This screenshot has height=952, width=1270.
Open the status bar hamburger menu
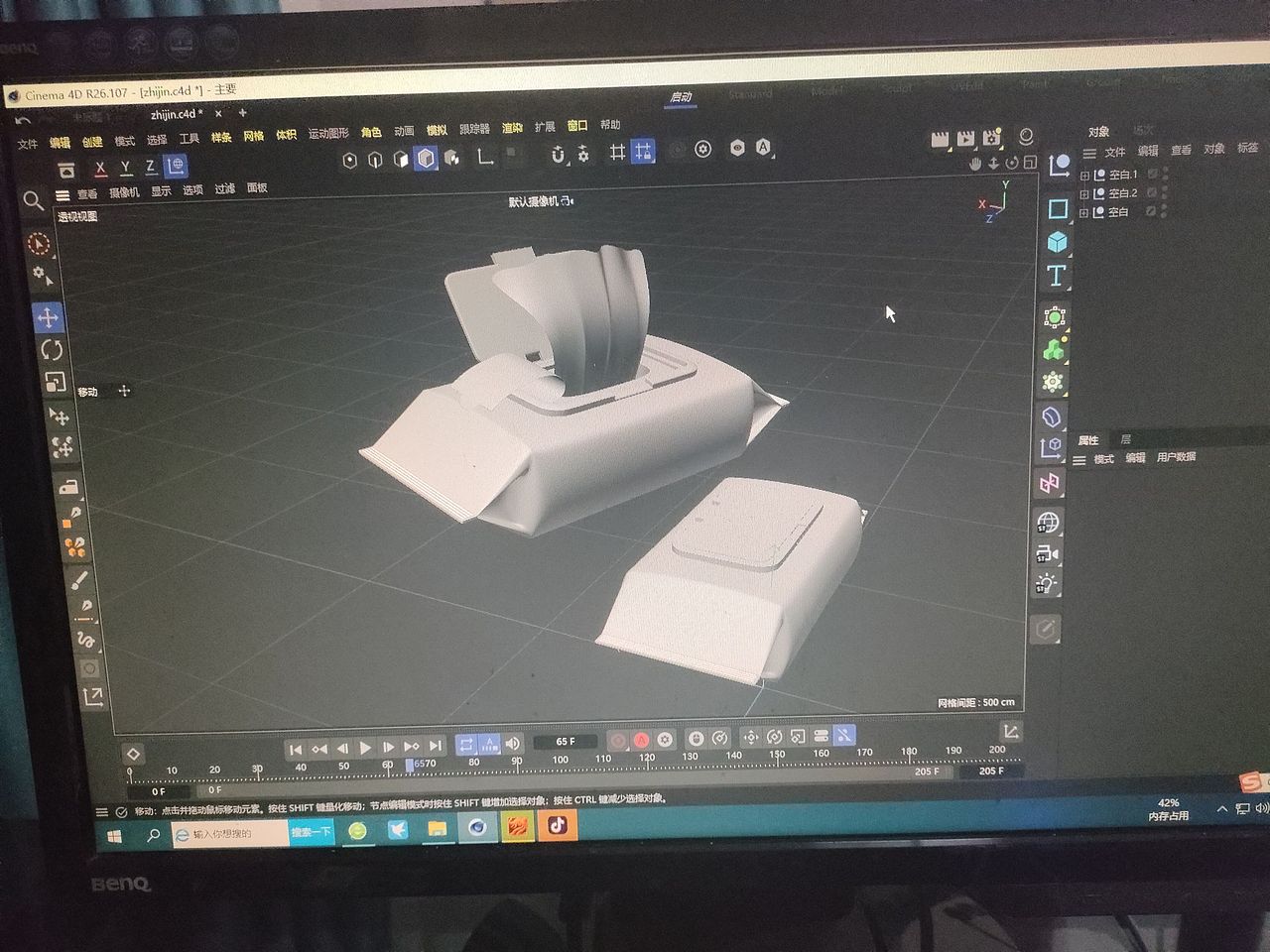101,813
